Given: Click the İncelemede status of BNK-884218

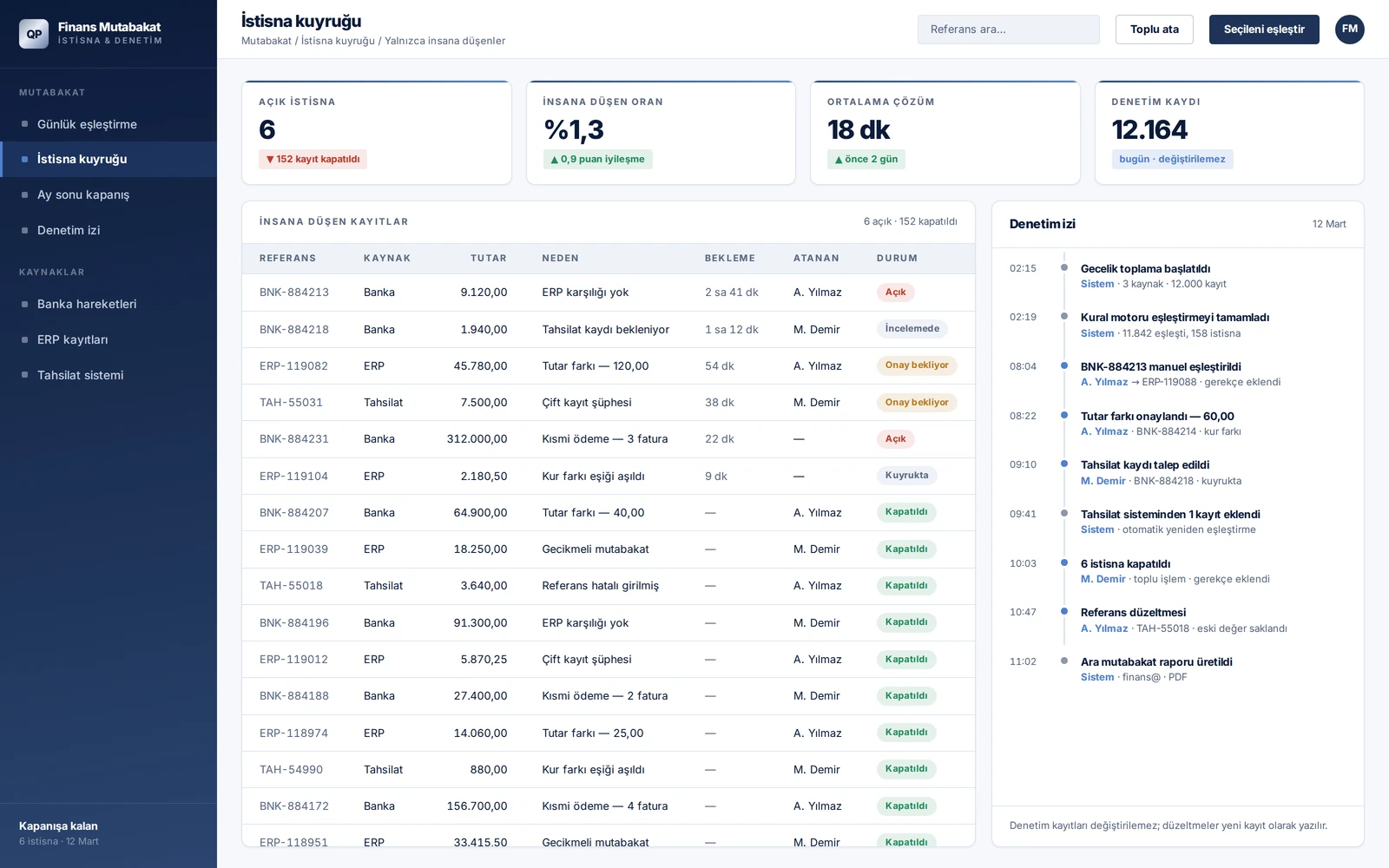Looking at the screenshot, I should point(912,329).
